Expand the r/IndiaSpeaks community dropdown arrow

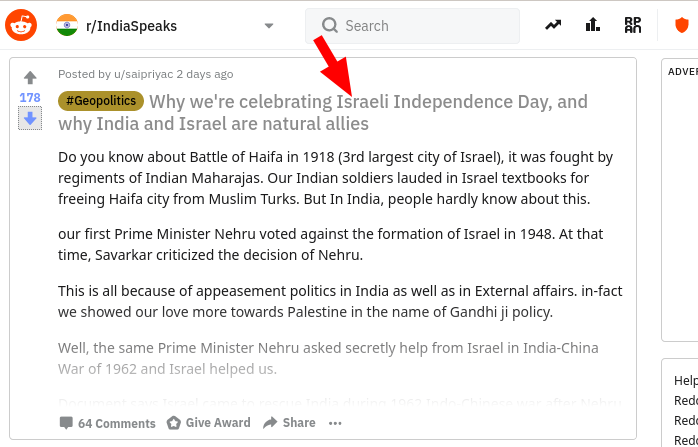(268, 26)
